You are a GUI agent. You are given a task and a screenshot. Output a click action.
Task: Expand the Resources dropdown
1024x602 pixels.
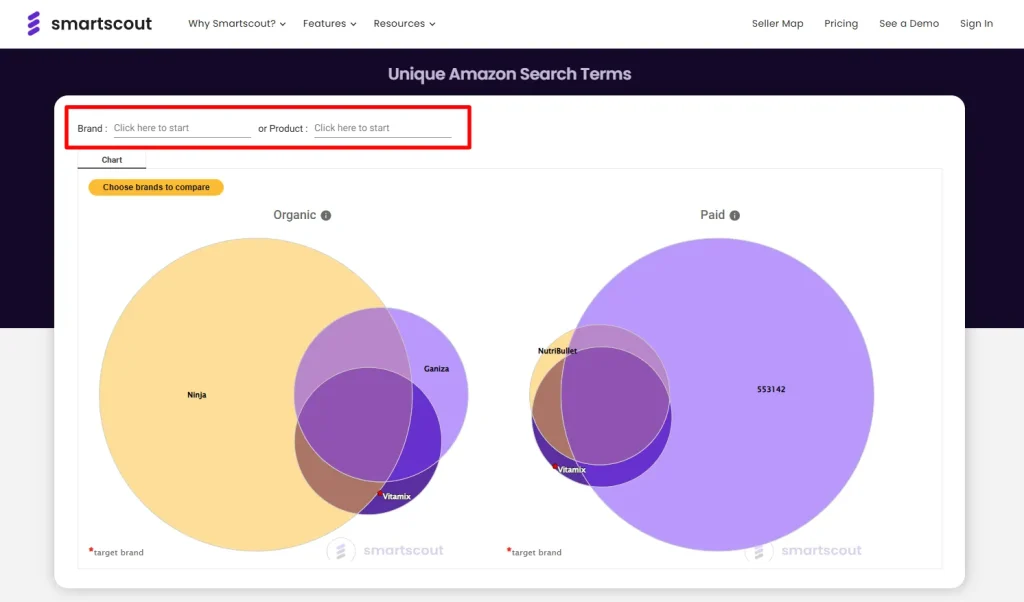point(404,23)
